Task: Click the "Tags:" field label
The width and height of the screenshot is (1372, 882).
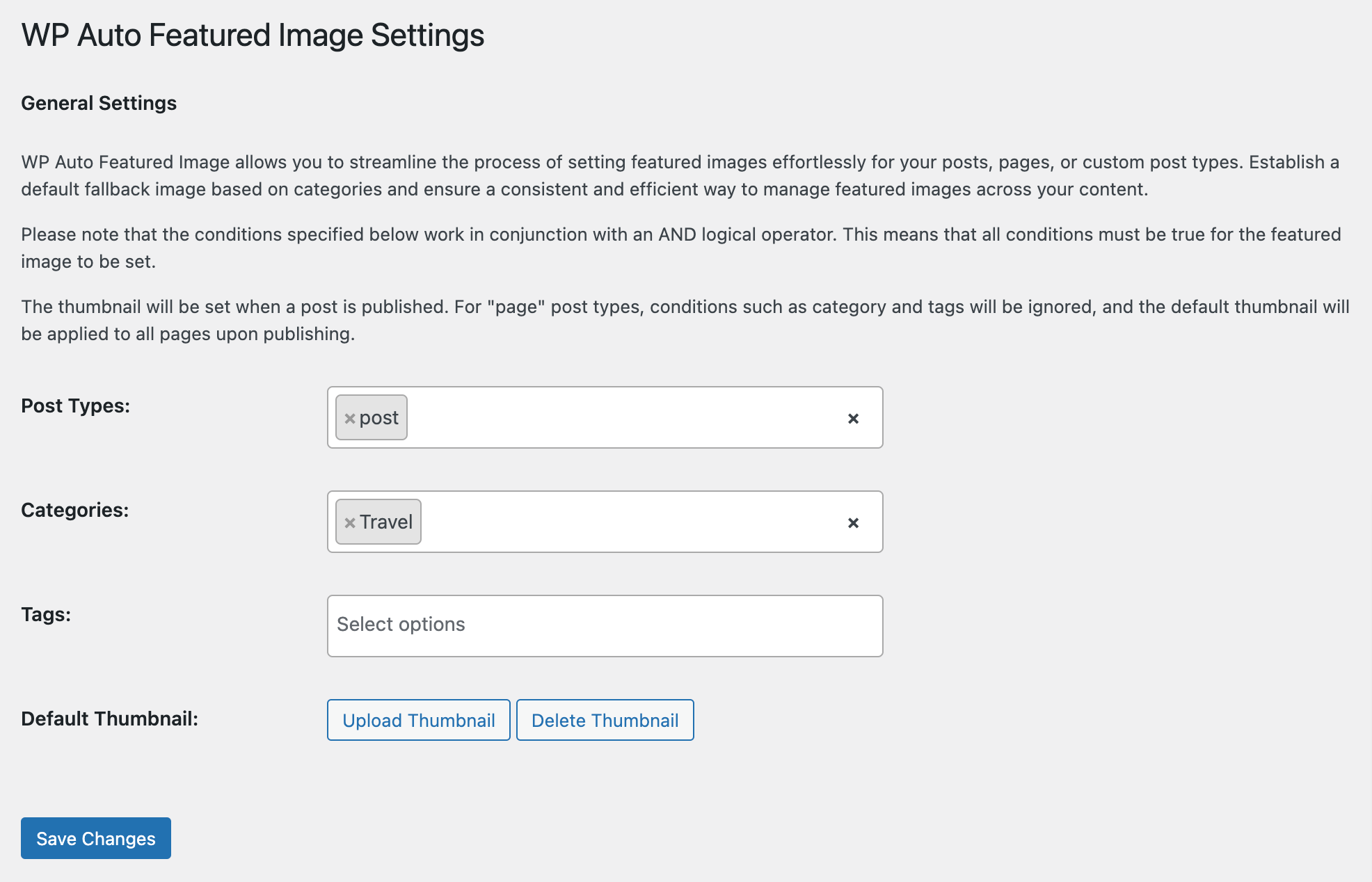Action: pos(46,614)
